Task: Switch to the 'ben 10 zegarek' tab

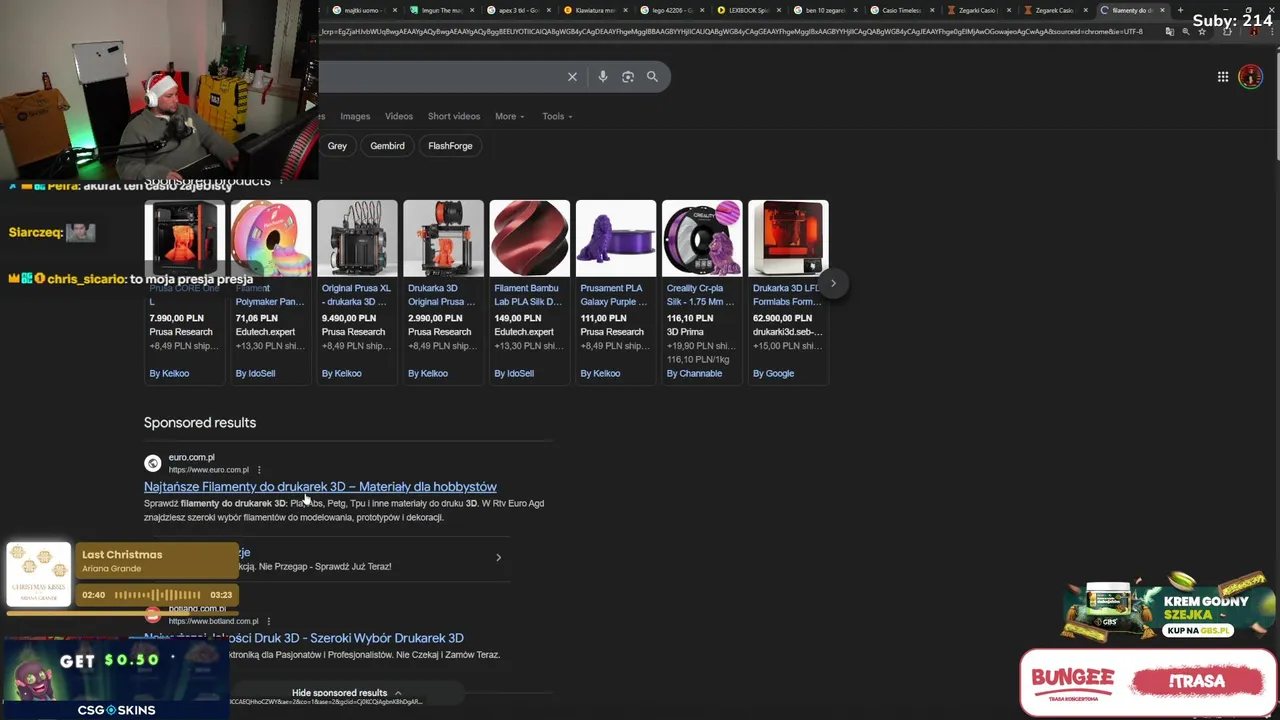Action: 825,10
